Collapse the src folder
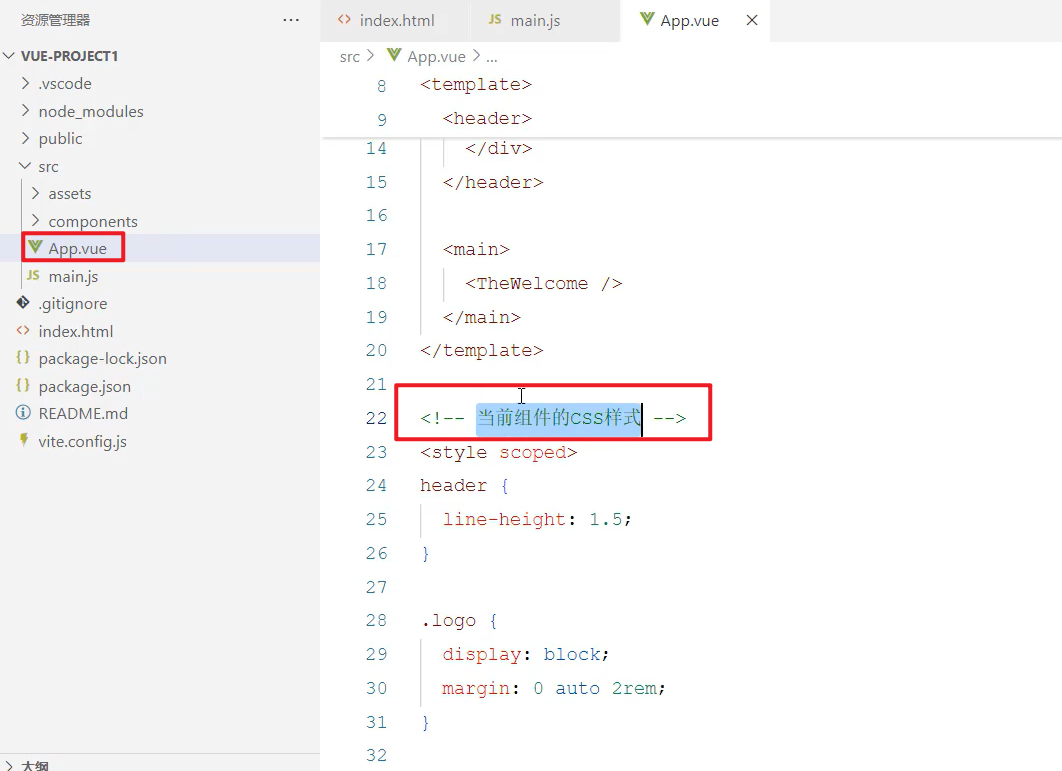The height and width of the screenshot is (771, 1062). pos(25,166)
